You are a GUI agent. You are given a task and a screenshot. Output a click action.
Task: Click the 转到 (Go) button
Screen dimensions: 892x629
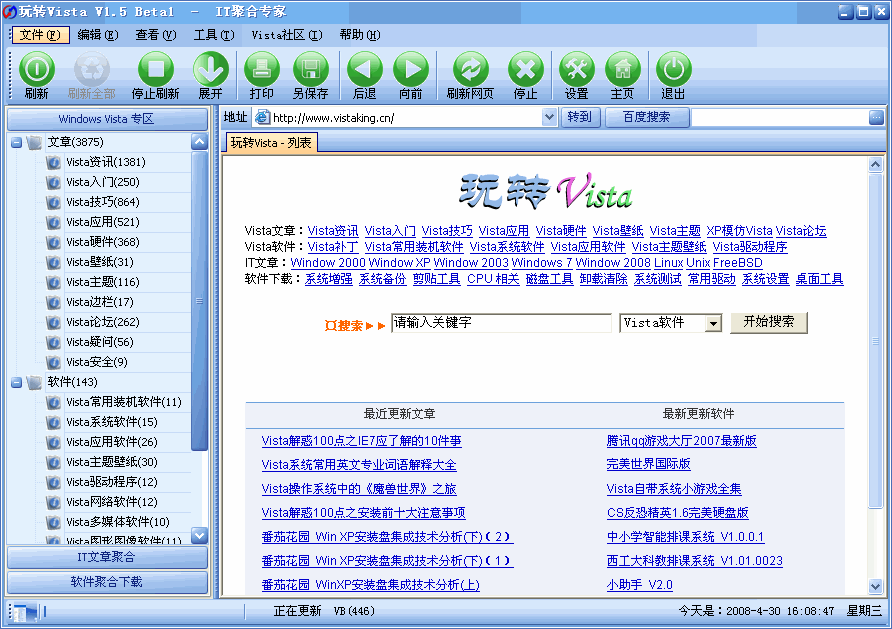[x=580, y=117]
